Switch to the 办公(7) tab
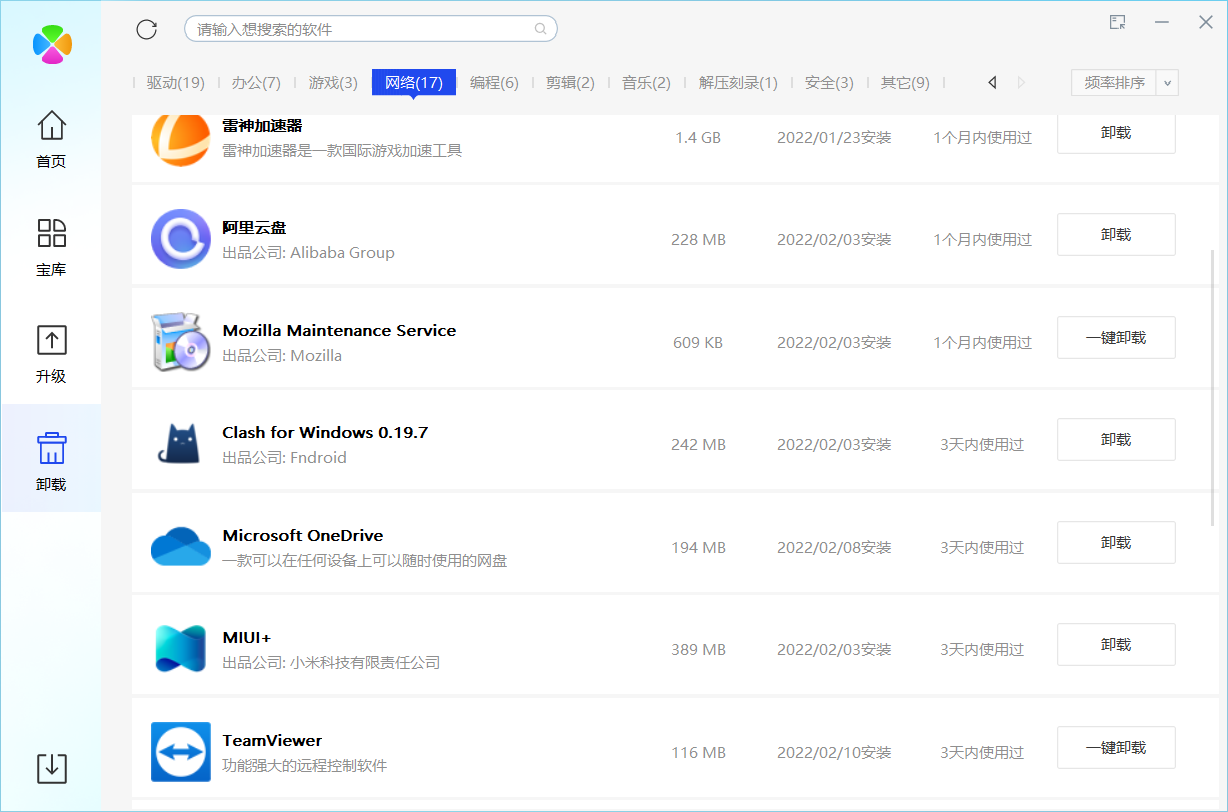This screenshot has width=1228, height=812. pyautogui.click(x=256, y=82)
